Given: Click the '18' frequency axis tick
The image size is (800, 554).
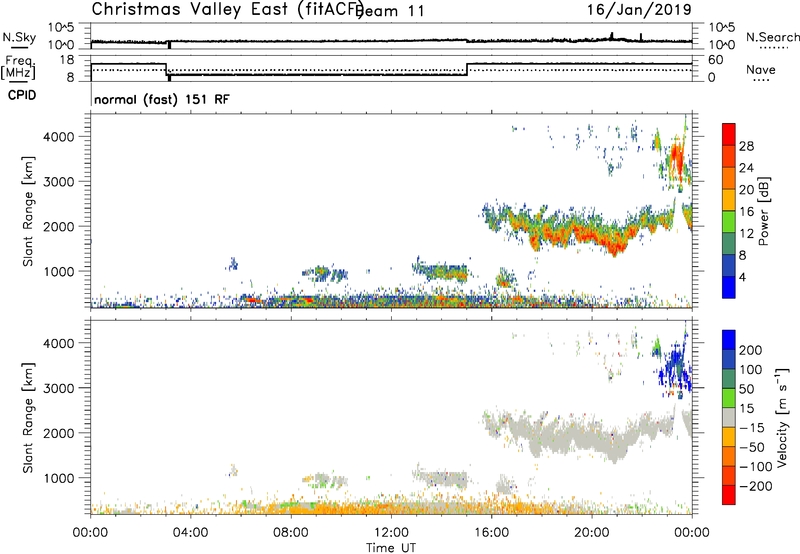Looking at the screenshot, I should coord(67,60).
